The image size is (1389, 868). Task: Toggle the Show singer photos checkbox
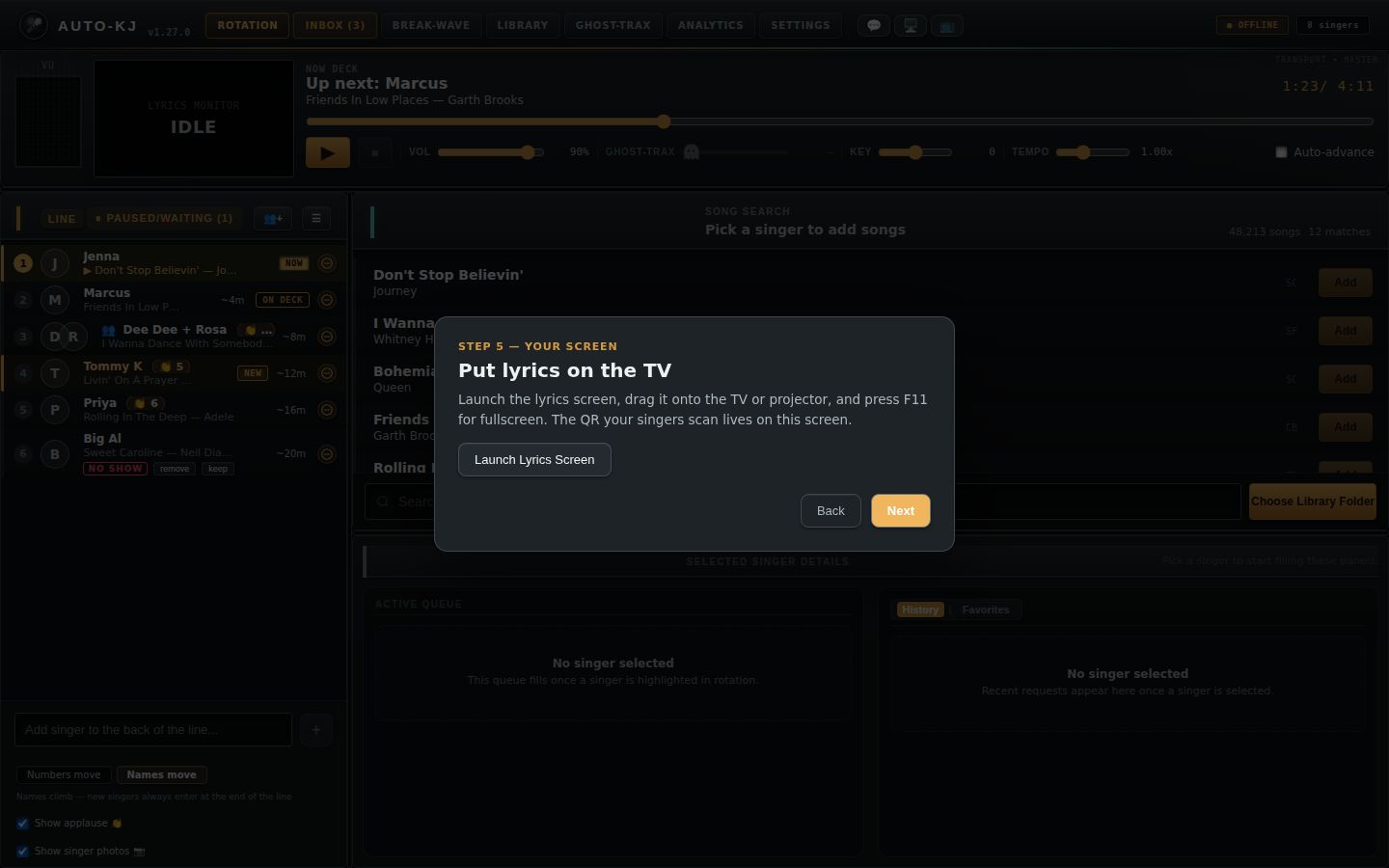click(x=22, y=852)
